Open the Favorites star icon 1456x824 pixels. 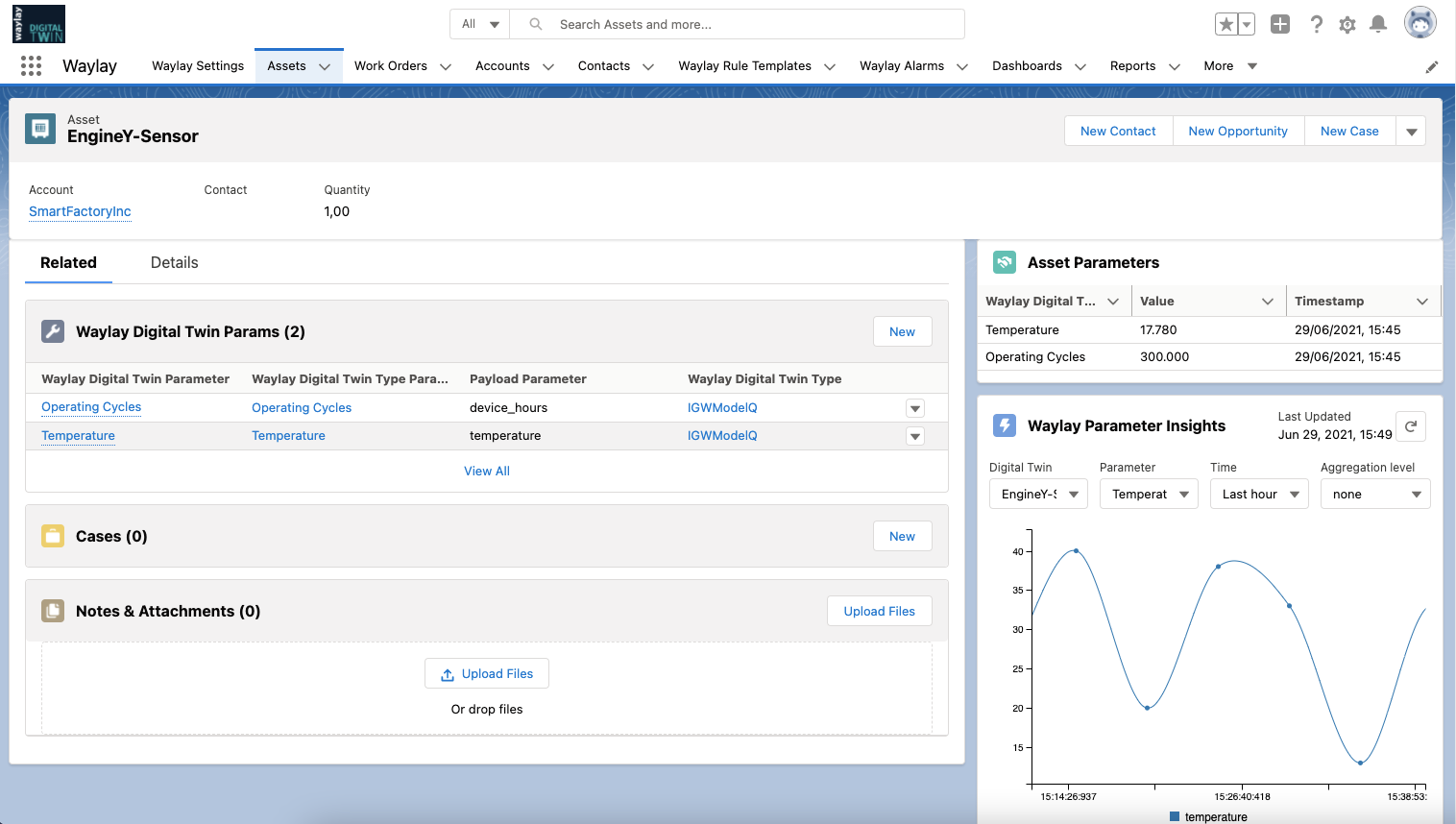1226,24
